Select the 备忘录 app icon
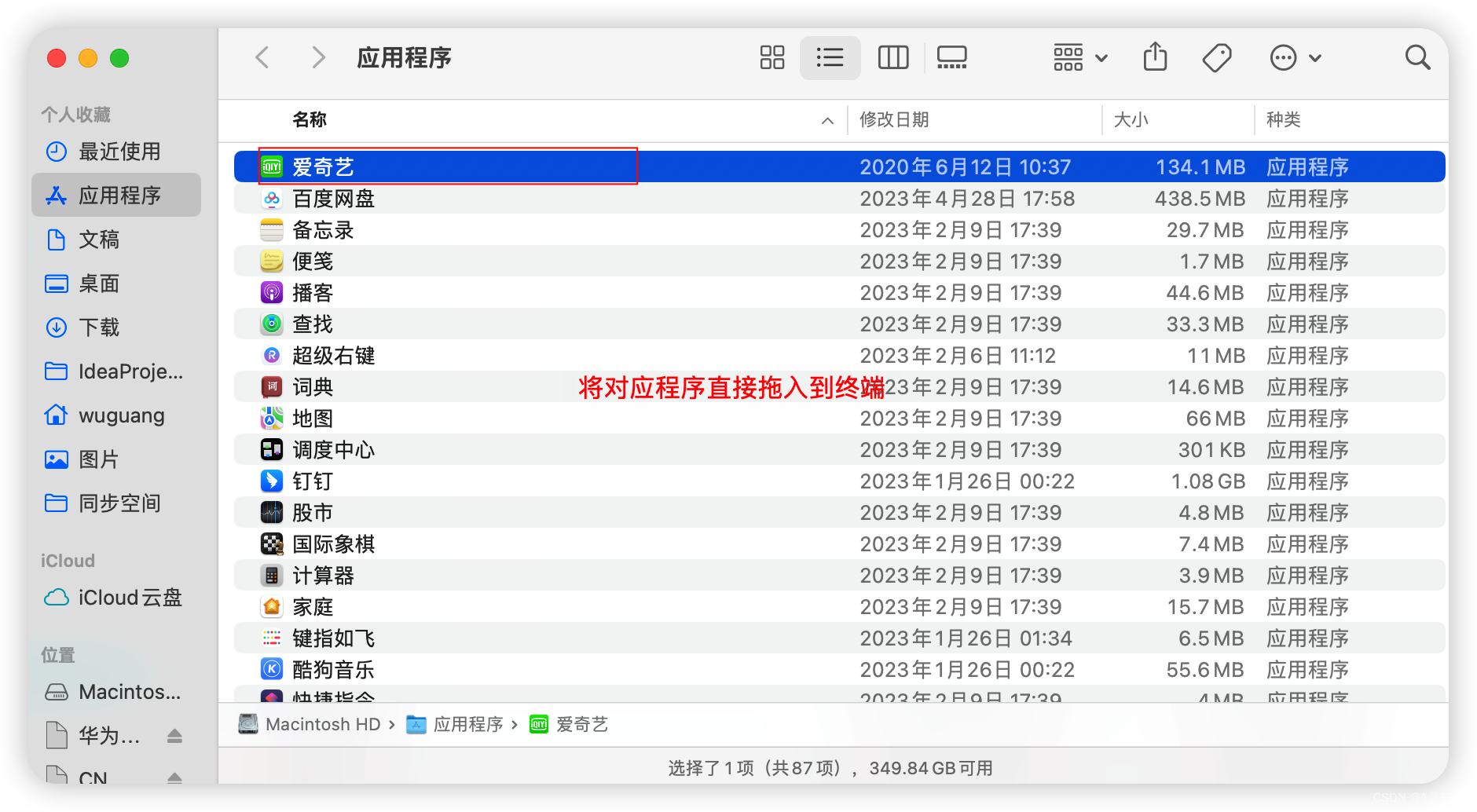The image size is (1477, 812). 272,229
